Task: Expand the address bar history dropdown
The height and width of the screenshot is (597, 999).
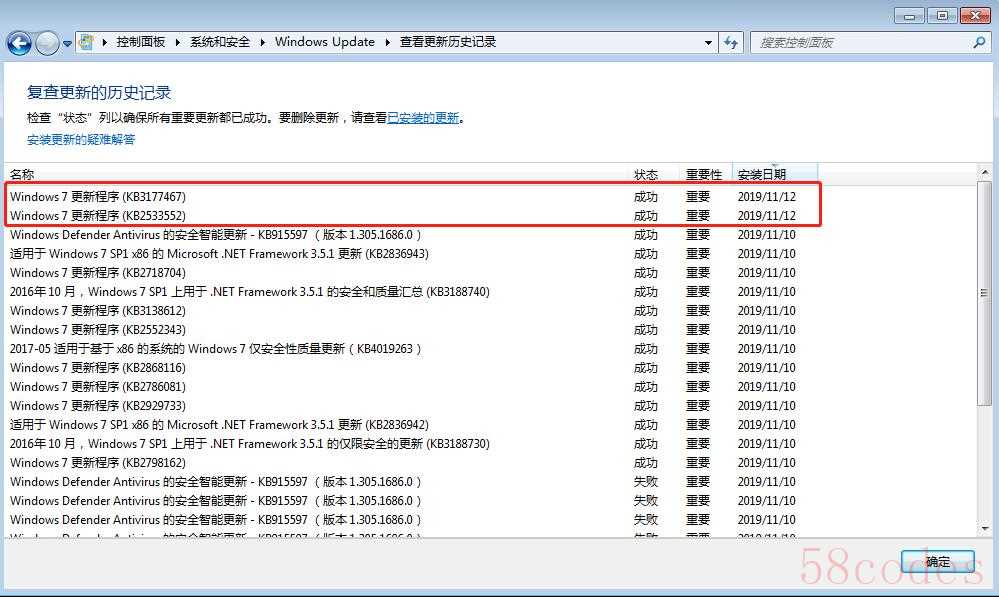Action: tap(708, 43)
